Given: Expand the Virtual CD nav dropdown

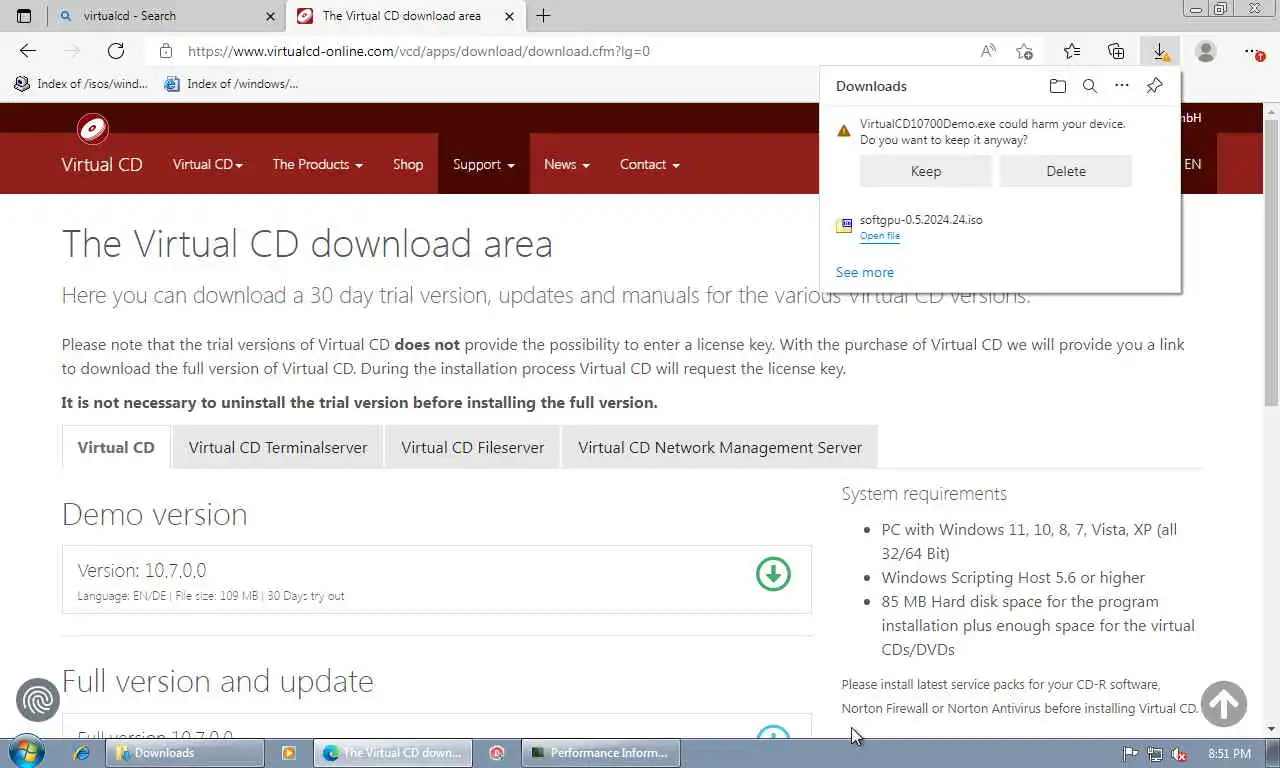Looking at the screenshot, I should pyautogui.click(x=207, y=164).
